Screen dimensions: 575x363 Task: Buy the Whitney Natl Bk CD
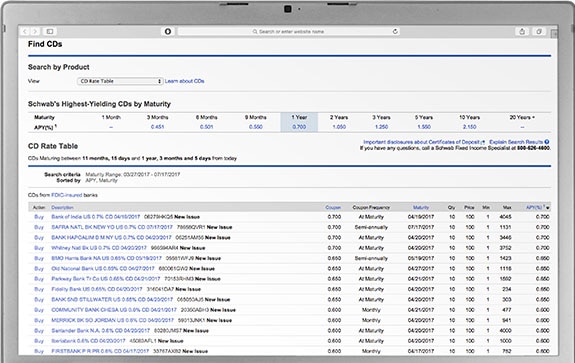pos(39,248)
